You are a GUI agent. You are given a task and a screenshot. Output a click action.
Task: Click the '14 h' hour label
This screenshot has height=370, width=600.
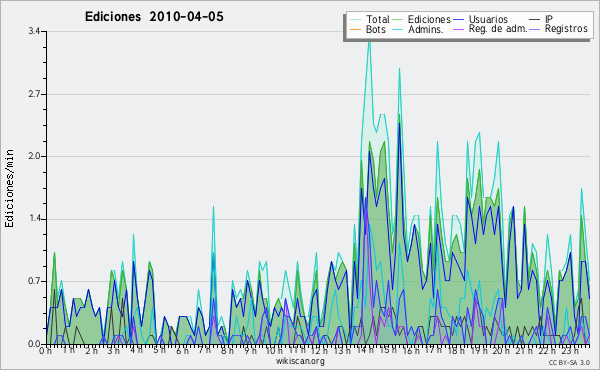pos(365,350)
